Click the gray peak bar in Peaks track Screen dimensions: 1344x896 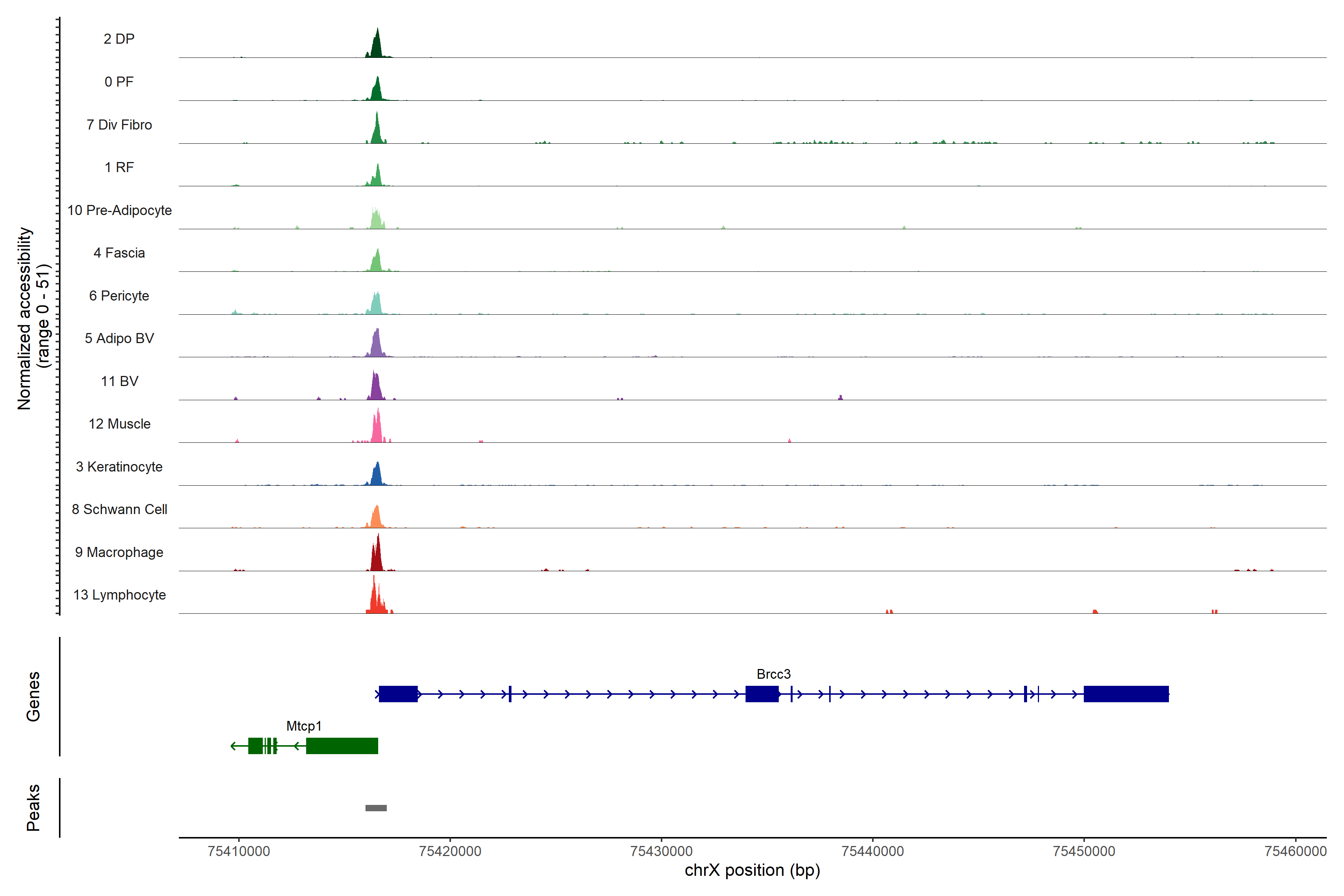pyautogui.click(x=376, y=808)
